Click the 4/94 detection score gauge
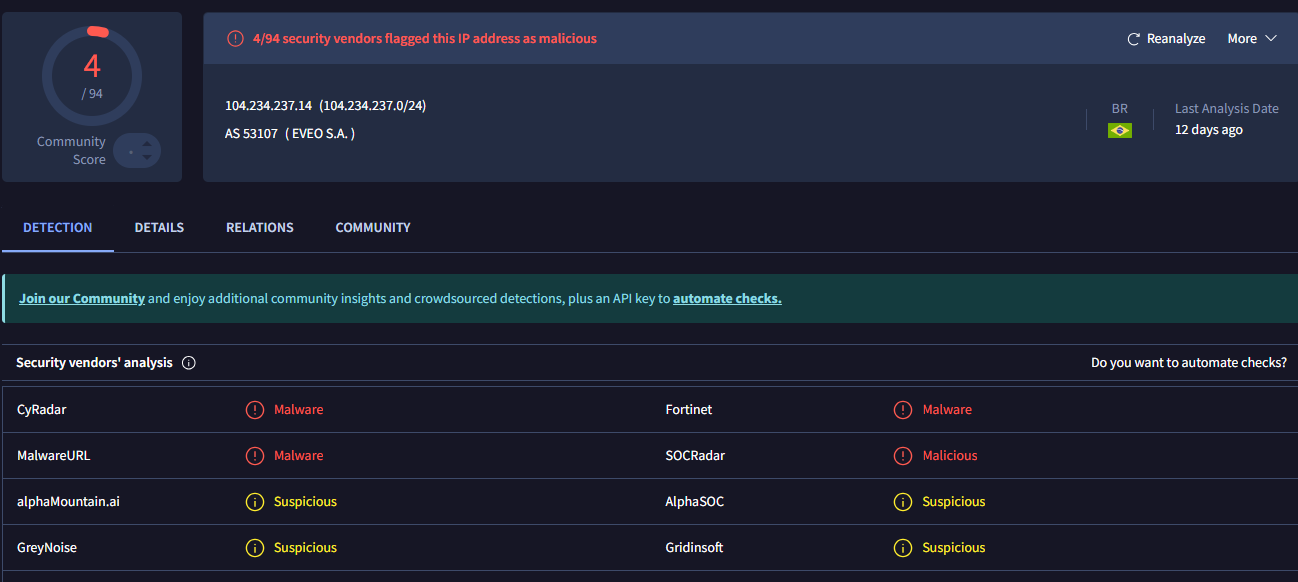This screenshot has width=1298, height=582. [92, 76]
